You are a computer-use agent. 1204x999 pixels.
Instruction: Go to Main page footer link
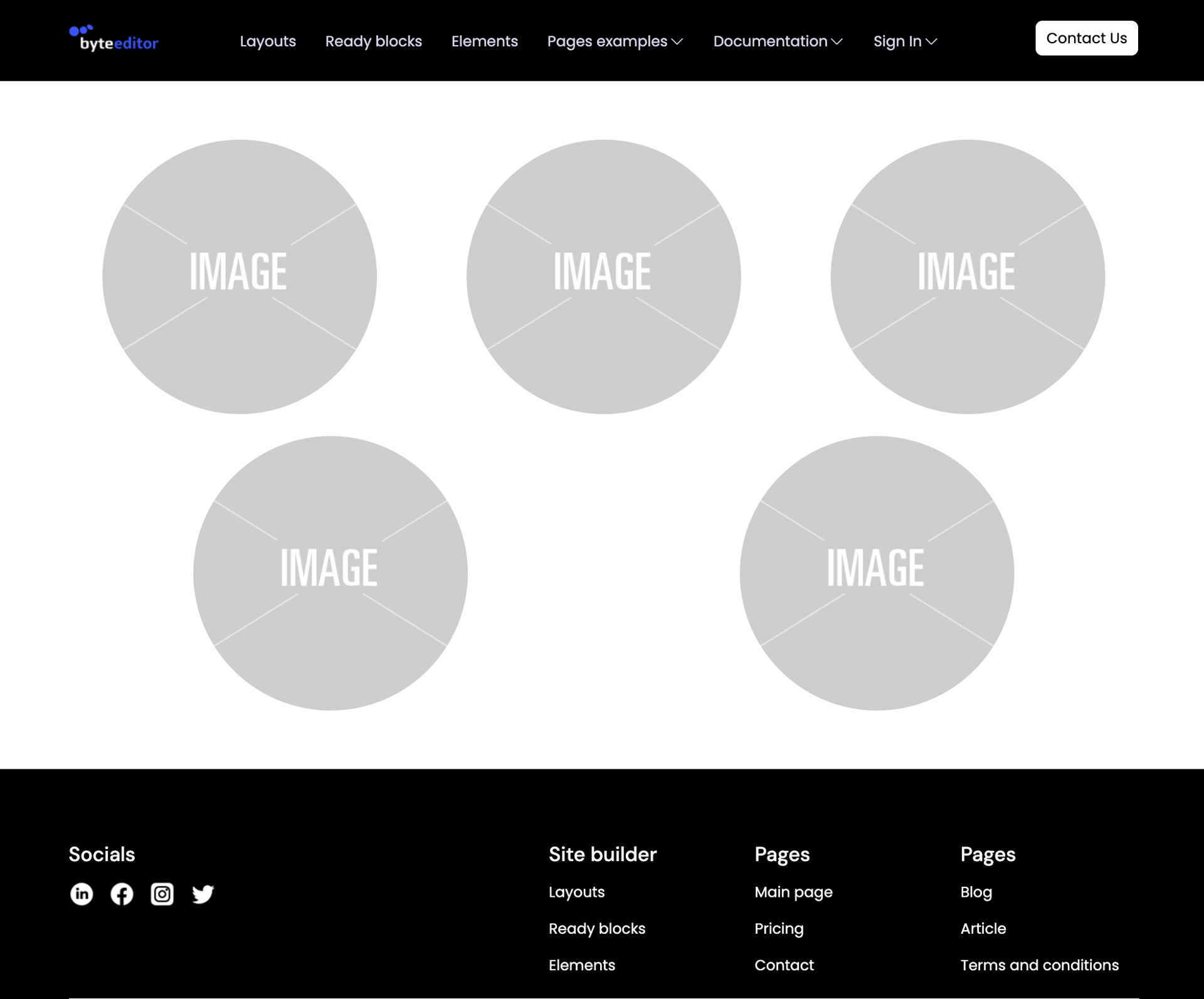(x=793, y=892)
